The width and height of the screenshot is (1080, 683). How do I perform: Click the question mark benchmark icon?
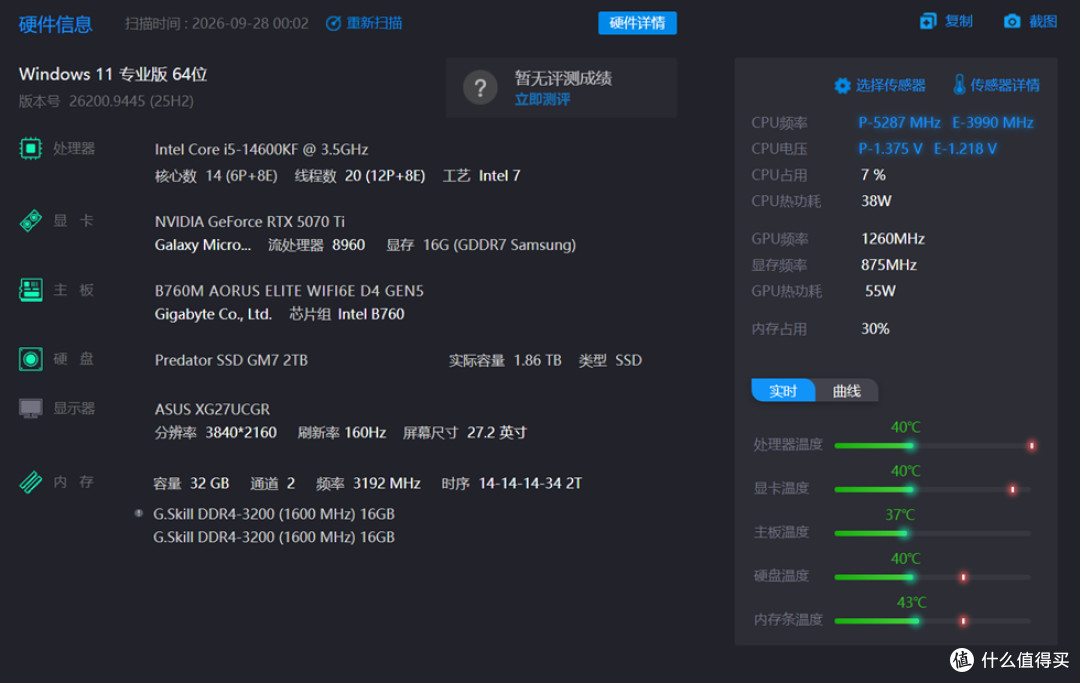tap(480, 87)
